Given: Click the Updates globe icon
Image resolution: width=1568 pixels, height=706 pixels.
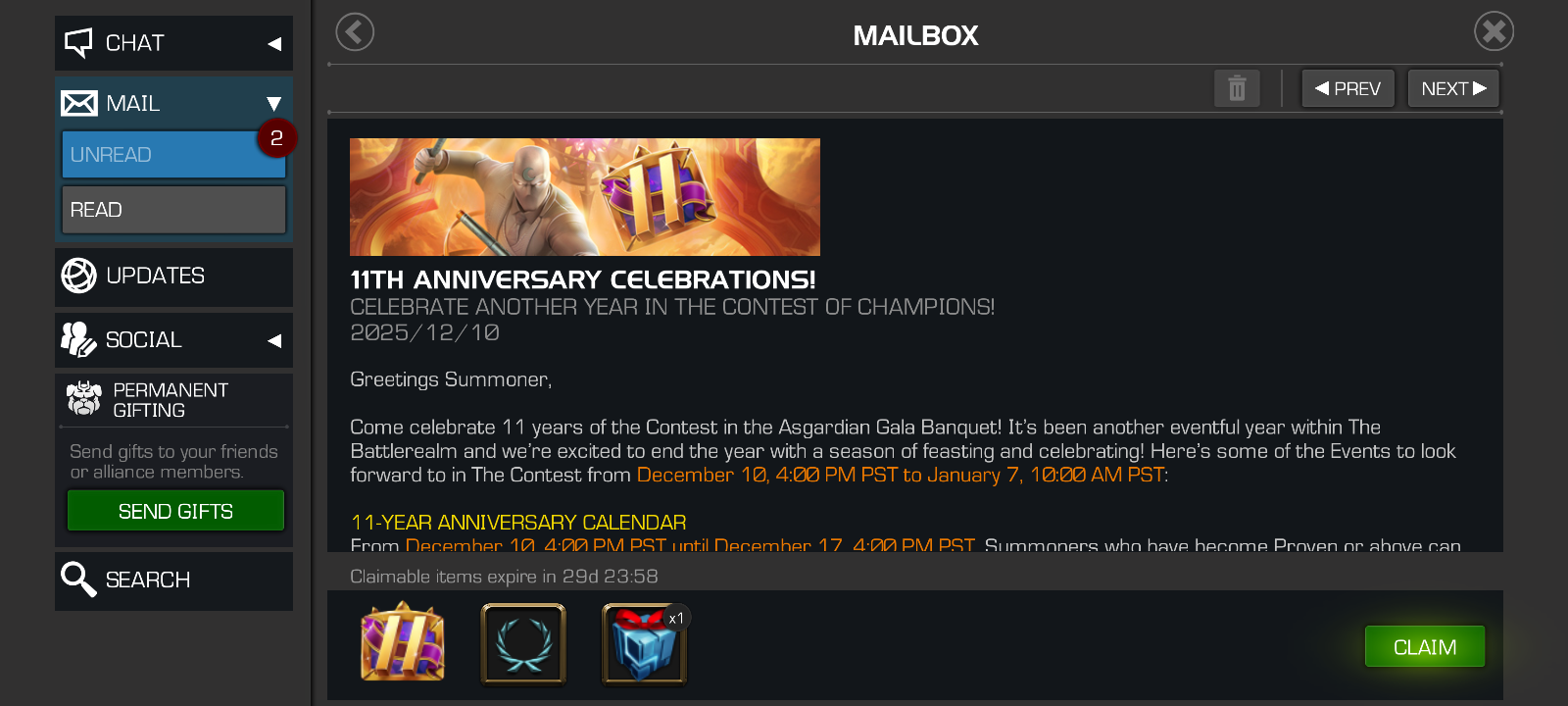Looking at the screenshot, I should click(78, 276).
